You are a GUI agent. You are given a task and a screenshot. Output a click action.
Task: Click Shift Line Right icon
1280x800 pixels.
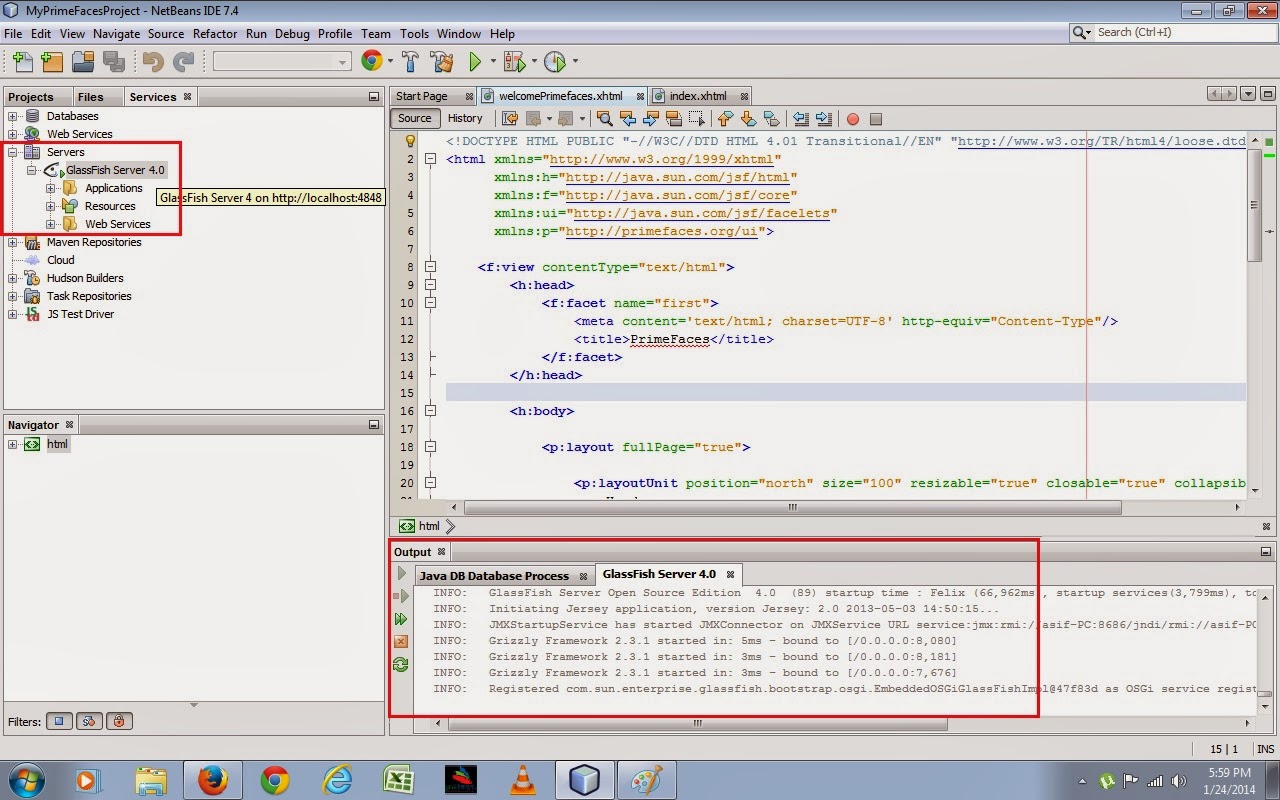click(x=823, y=118)
